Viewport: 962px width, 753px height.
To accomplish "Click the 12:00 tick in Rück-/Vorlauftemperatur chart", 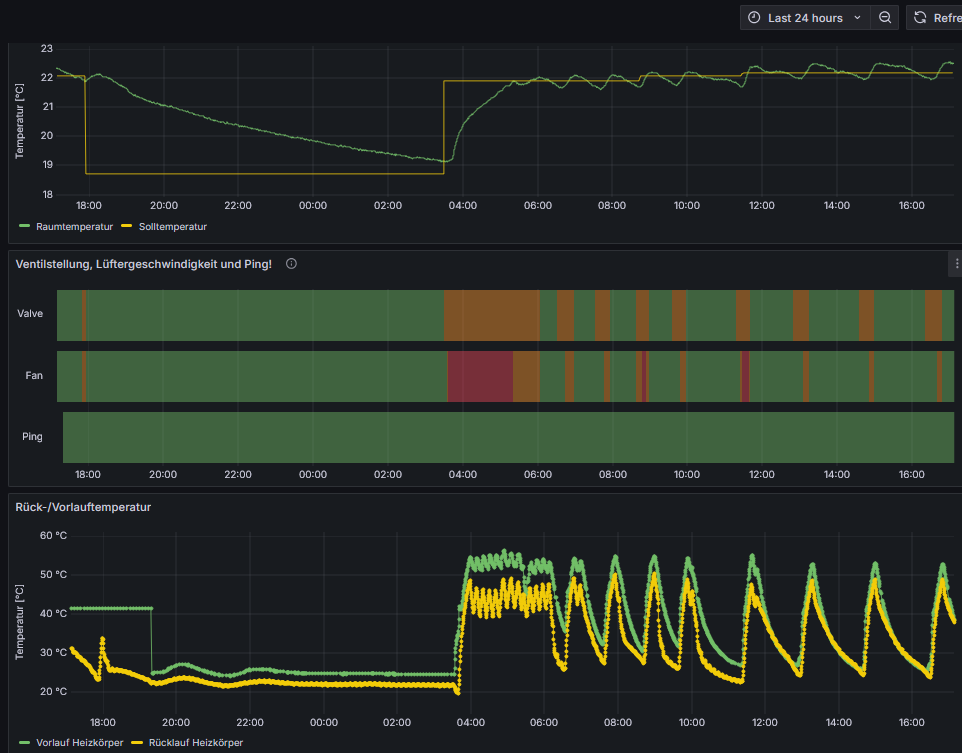I will [x=764, y=722].
